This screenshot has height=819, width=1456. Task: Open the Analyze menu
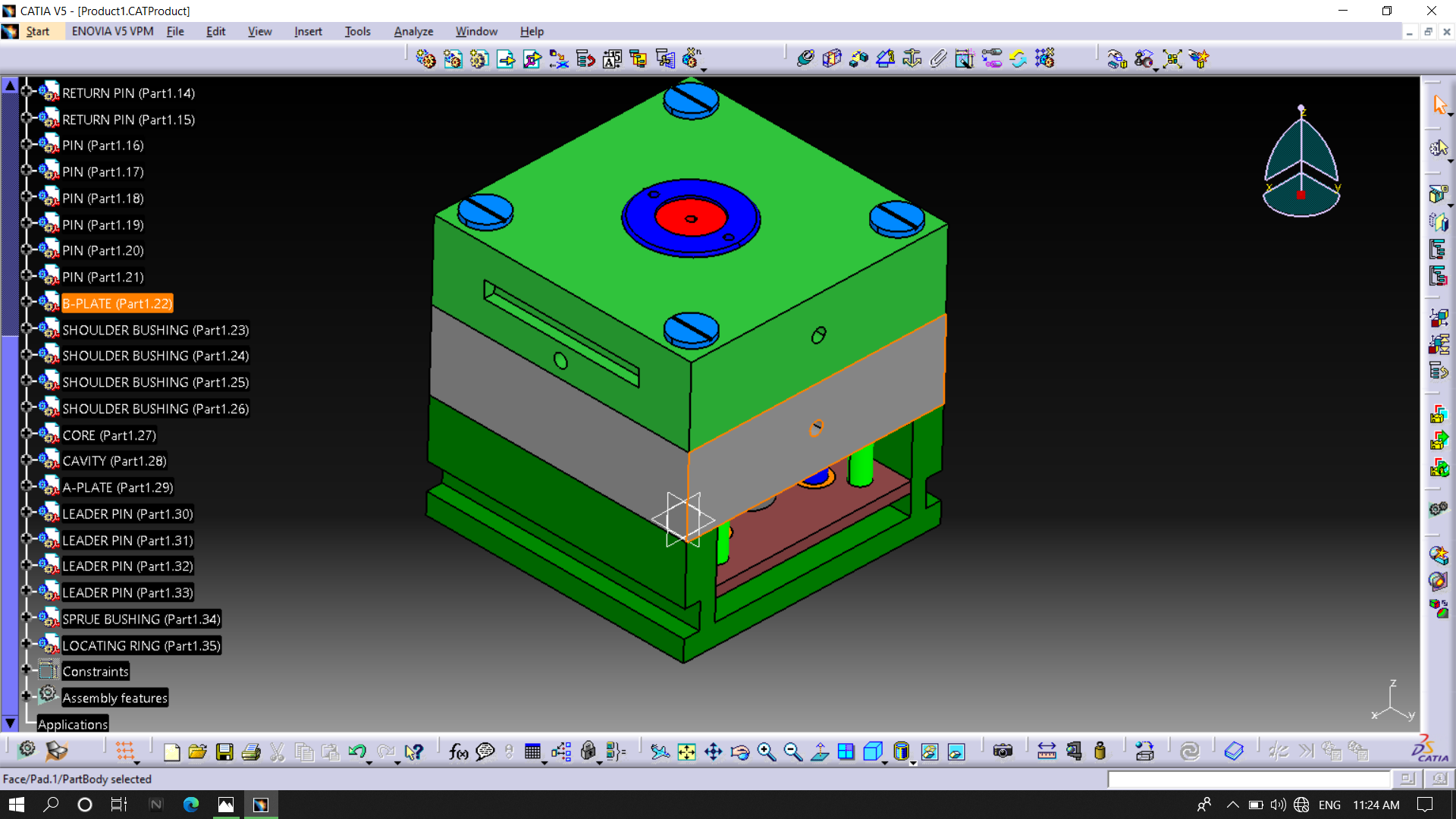tap(413, 31)
